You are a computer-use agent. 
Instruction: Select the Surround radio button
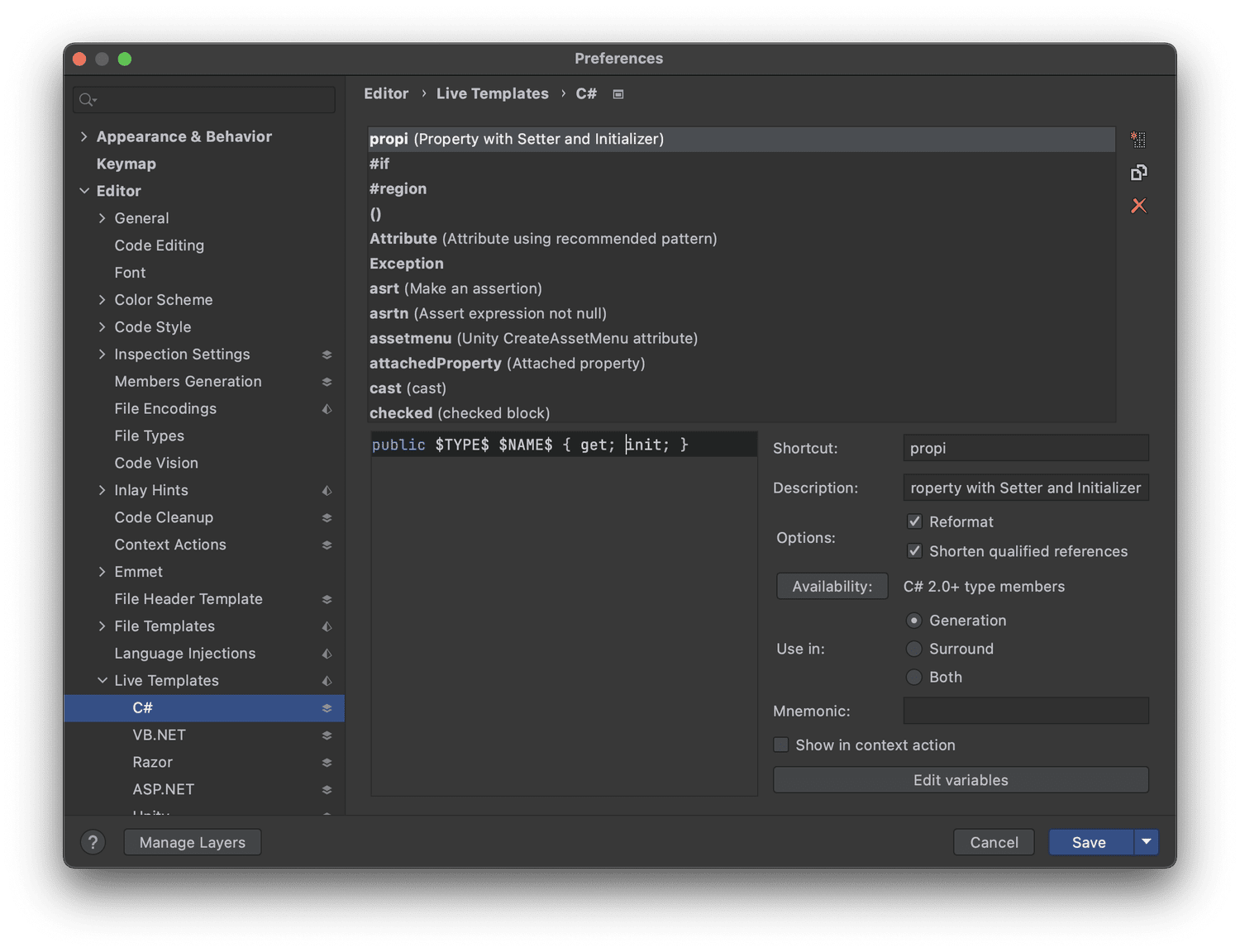[x=913, y=649]
